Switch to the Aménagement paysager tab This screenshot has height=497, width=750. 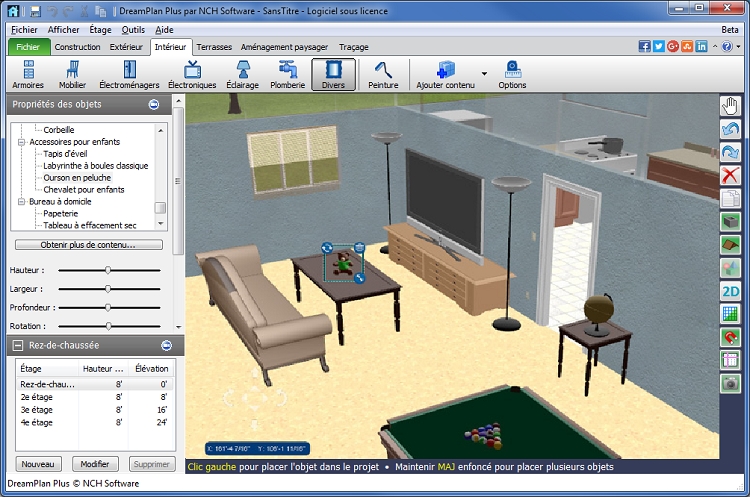(284, 47)
